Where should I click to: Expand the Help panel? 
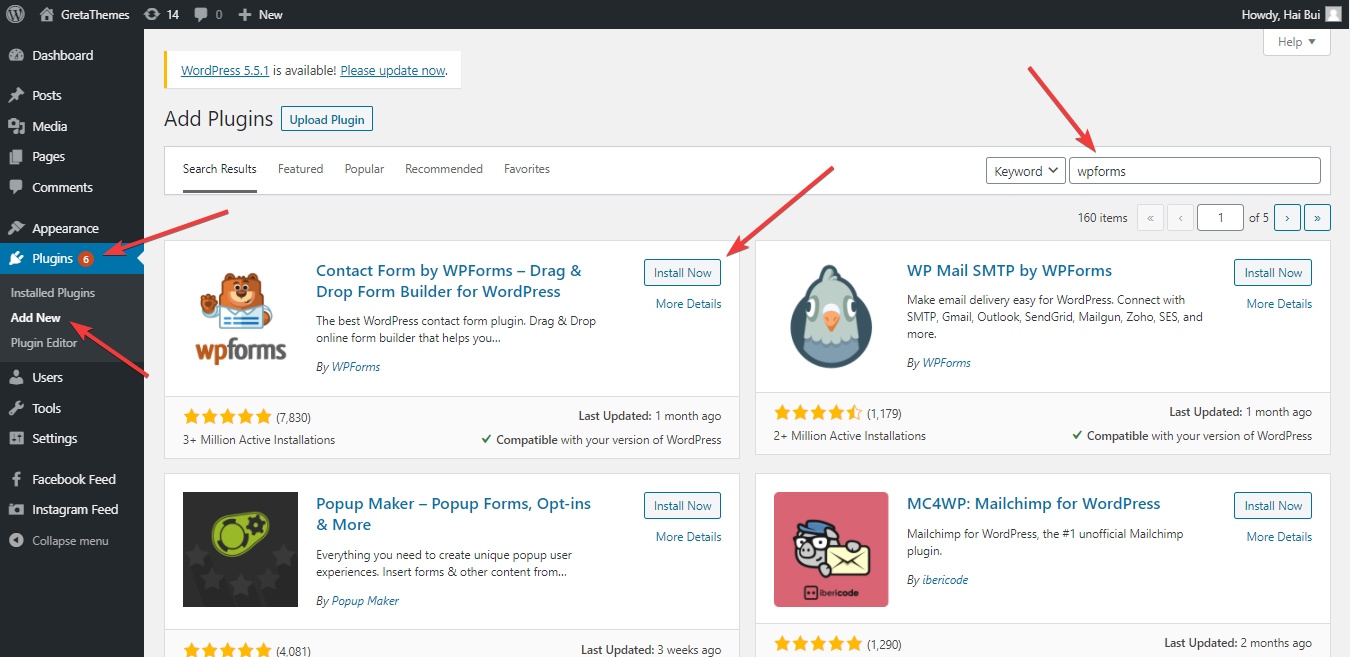click(1296, 41)
